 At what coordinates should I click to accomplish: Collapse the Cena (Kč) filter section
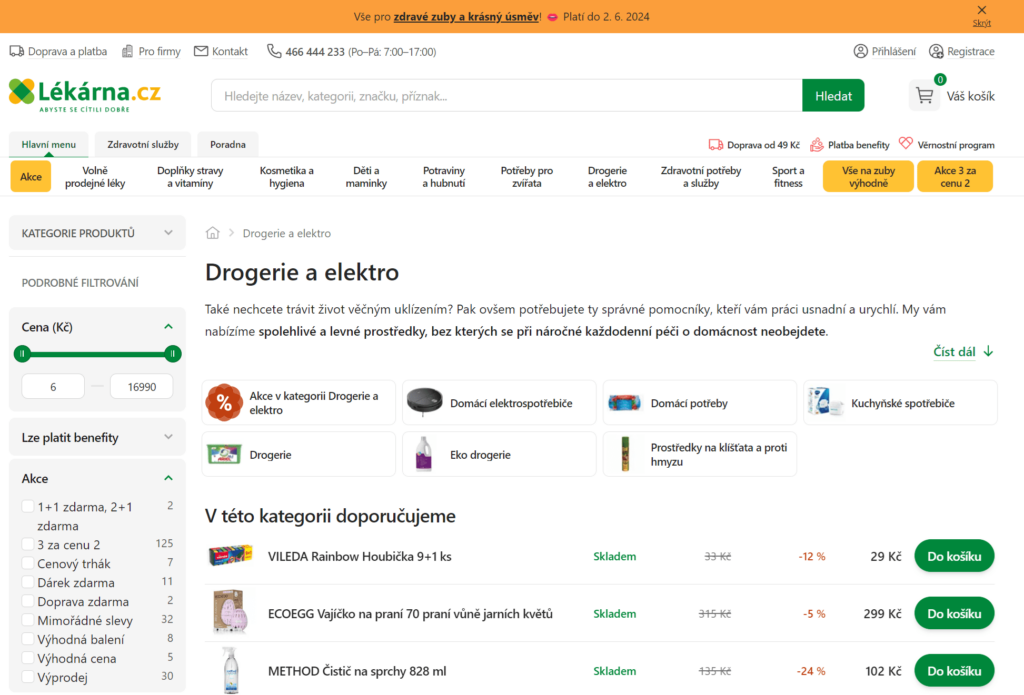click(x=168, y=326)
